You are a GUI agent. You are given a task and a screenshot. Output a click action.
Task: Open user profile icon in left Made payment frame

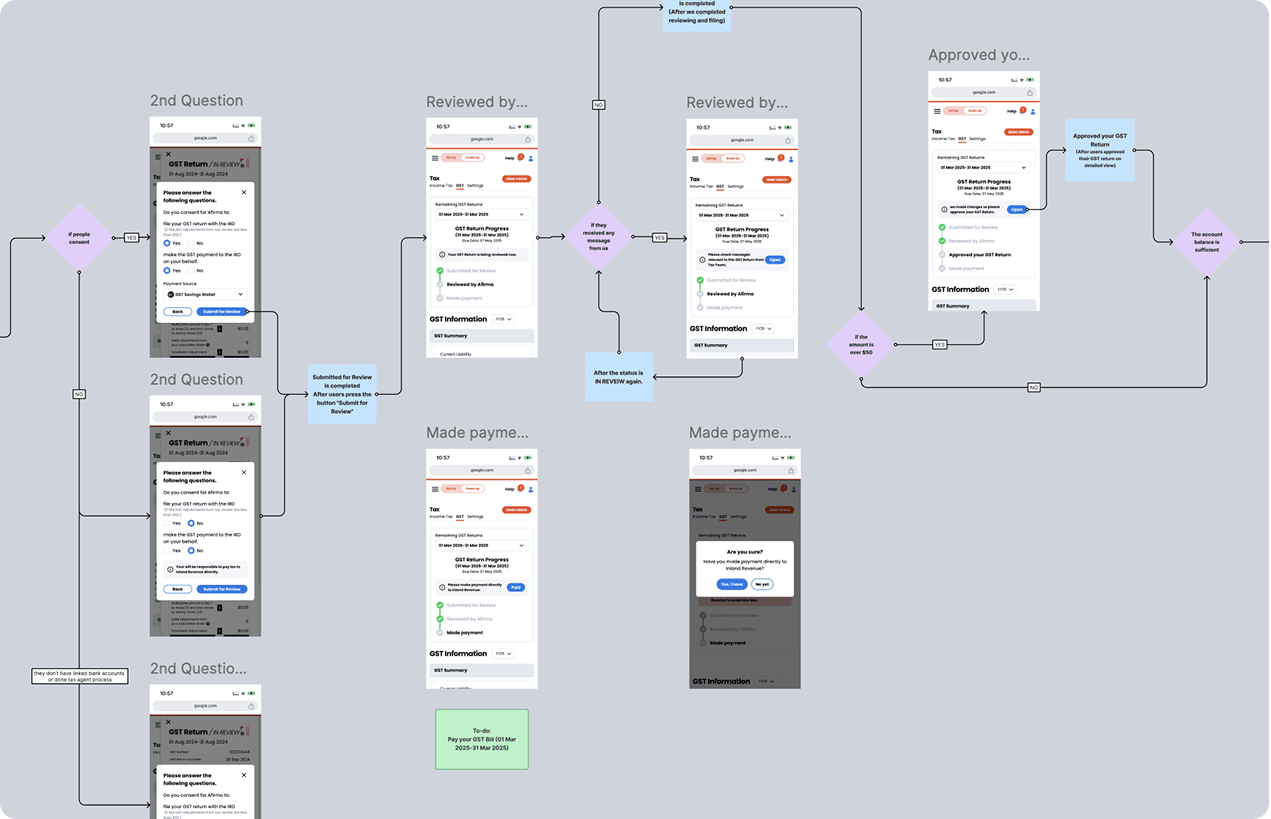pos(531,489)
